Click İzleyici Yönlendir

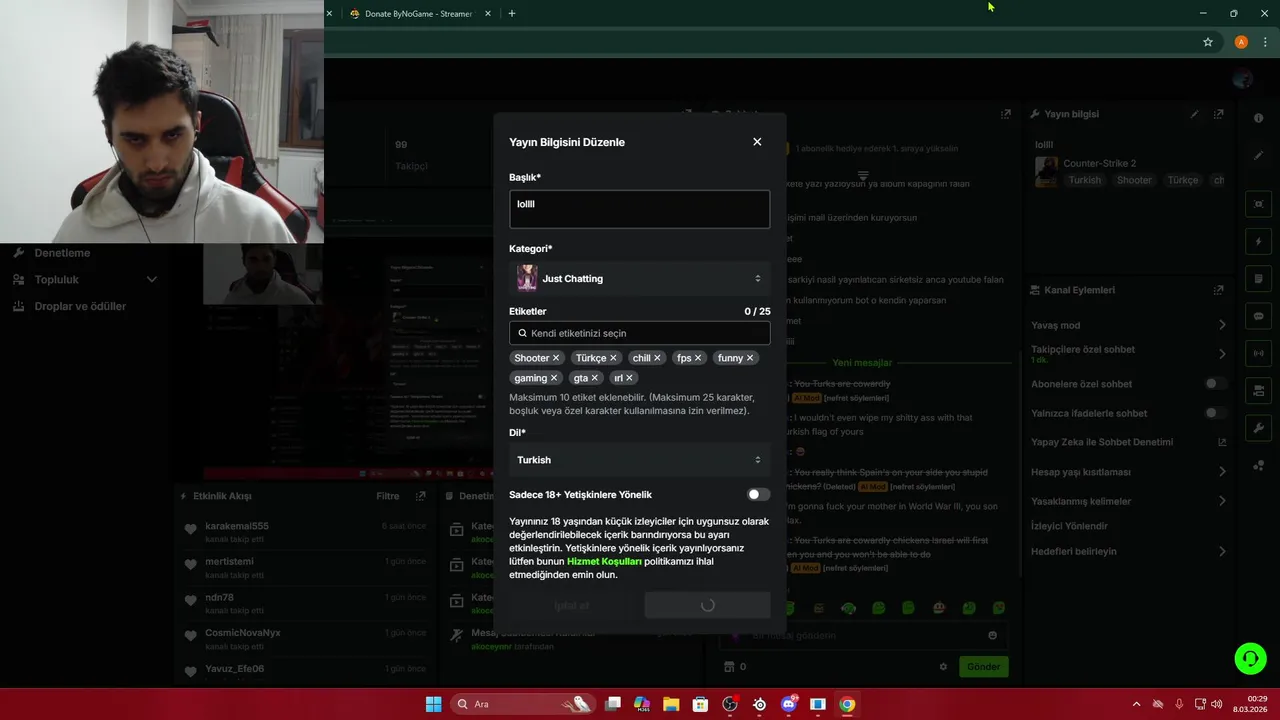tap(1069, 526)
